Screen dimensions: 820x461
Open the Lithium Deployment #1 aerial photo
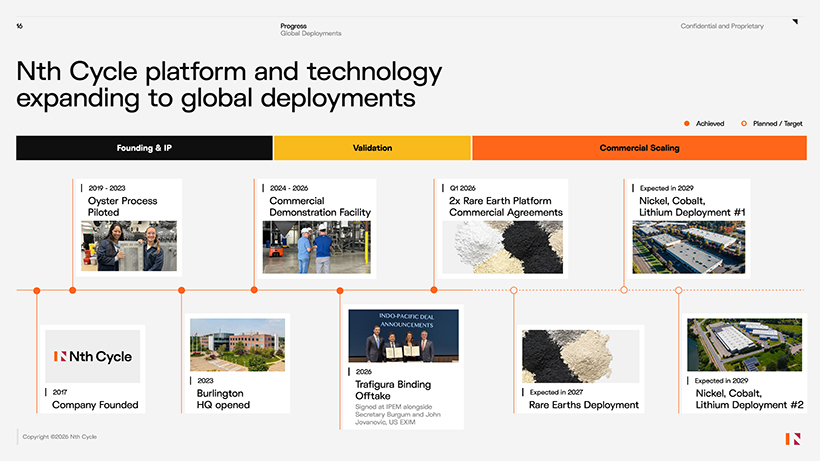click(689, 247)
